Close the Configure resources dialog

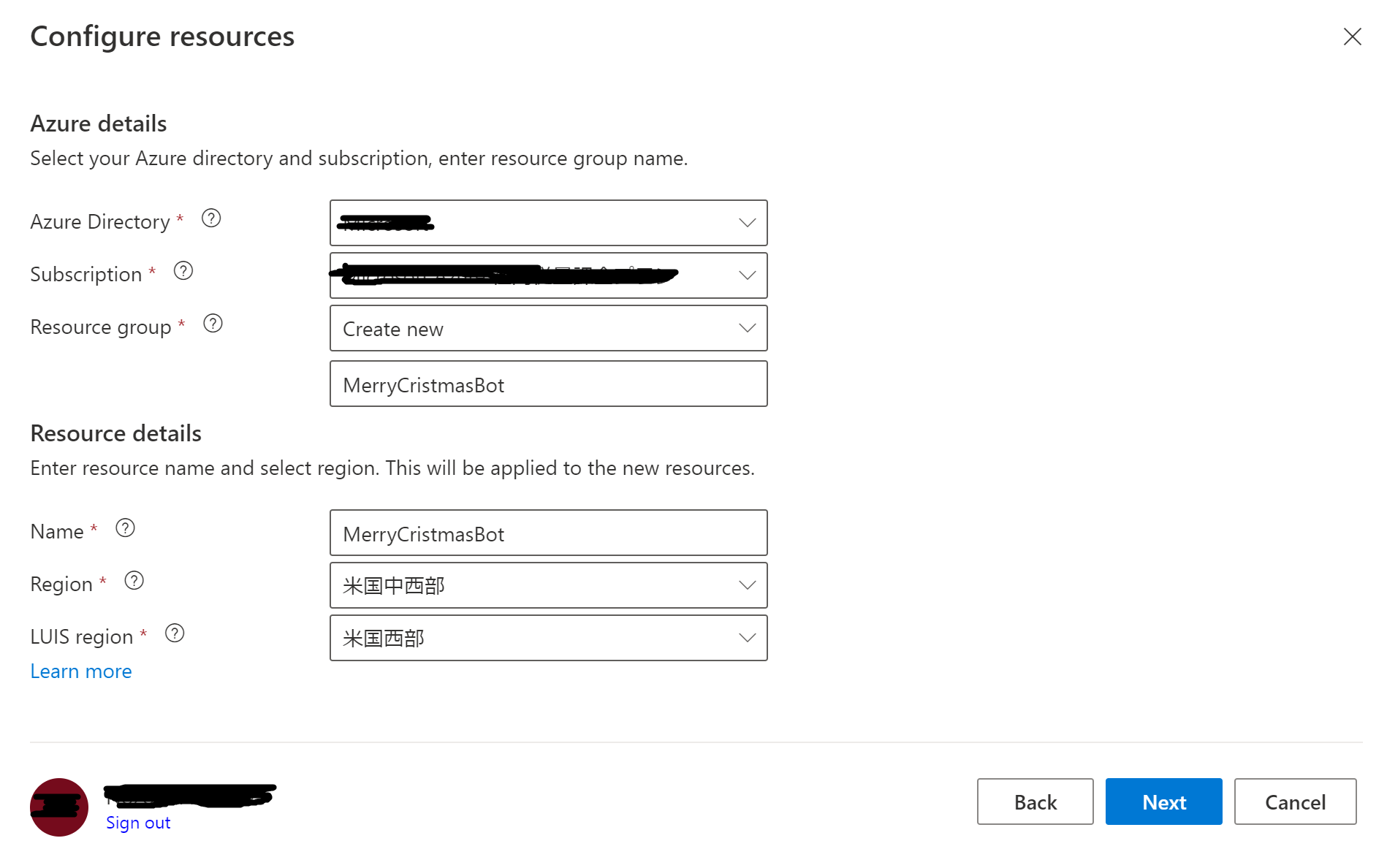1352,37
